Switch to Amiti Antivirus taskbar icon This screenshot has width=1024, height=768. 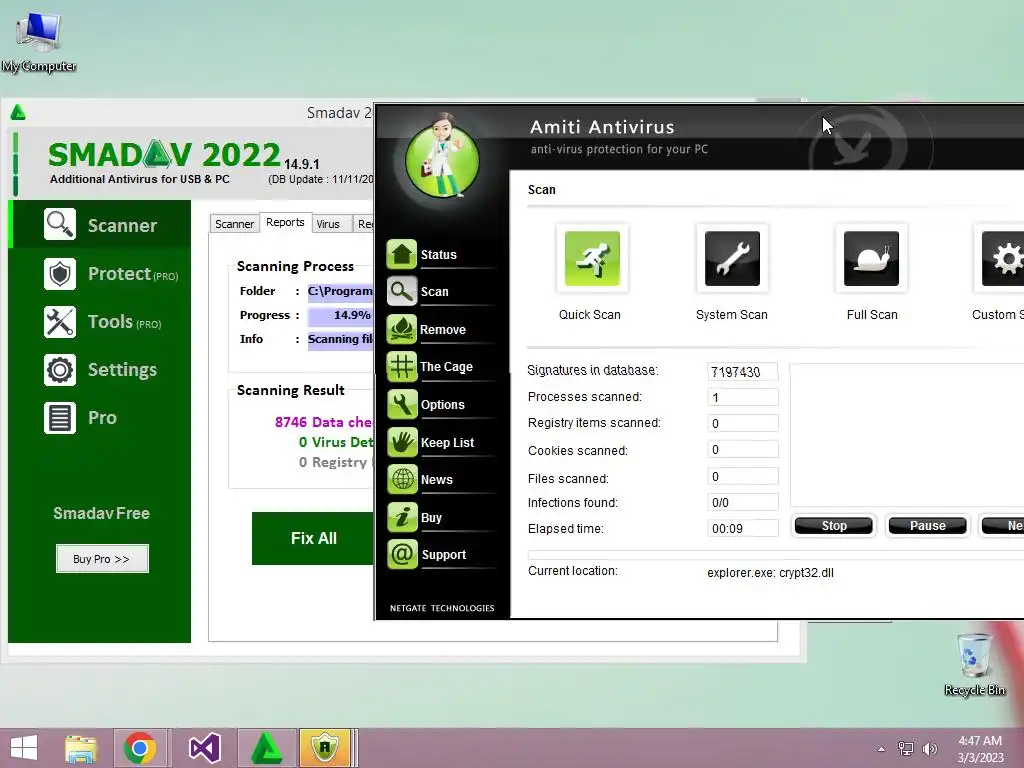[x=325, y=748]
